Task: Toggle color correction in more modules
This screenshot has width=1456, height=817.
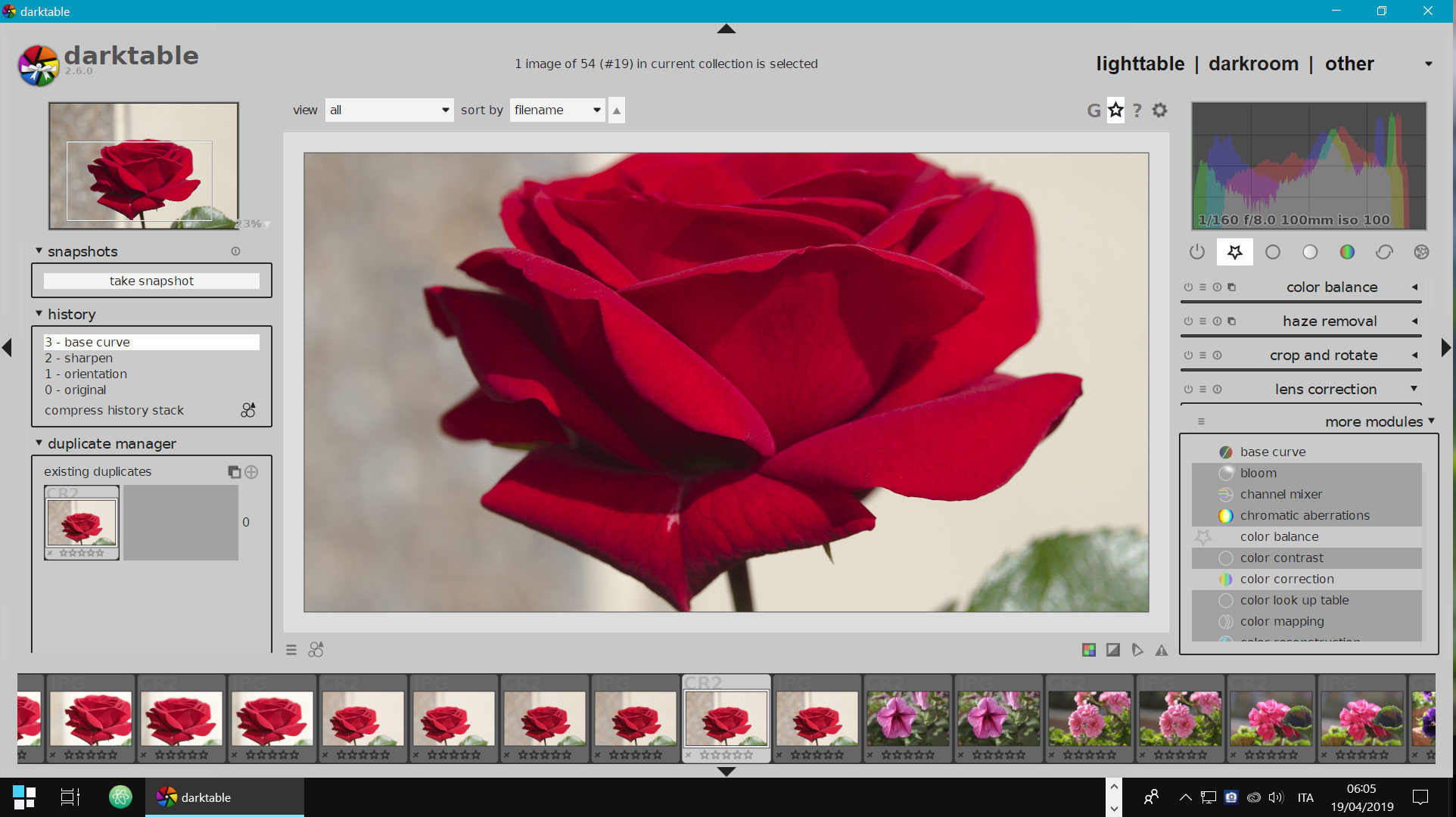Action: [1307, 579]
